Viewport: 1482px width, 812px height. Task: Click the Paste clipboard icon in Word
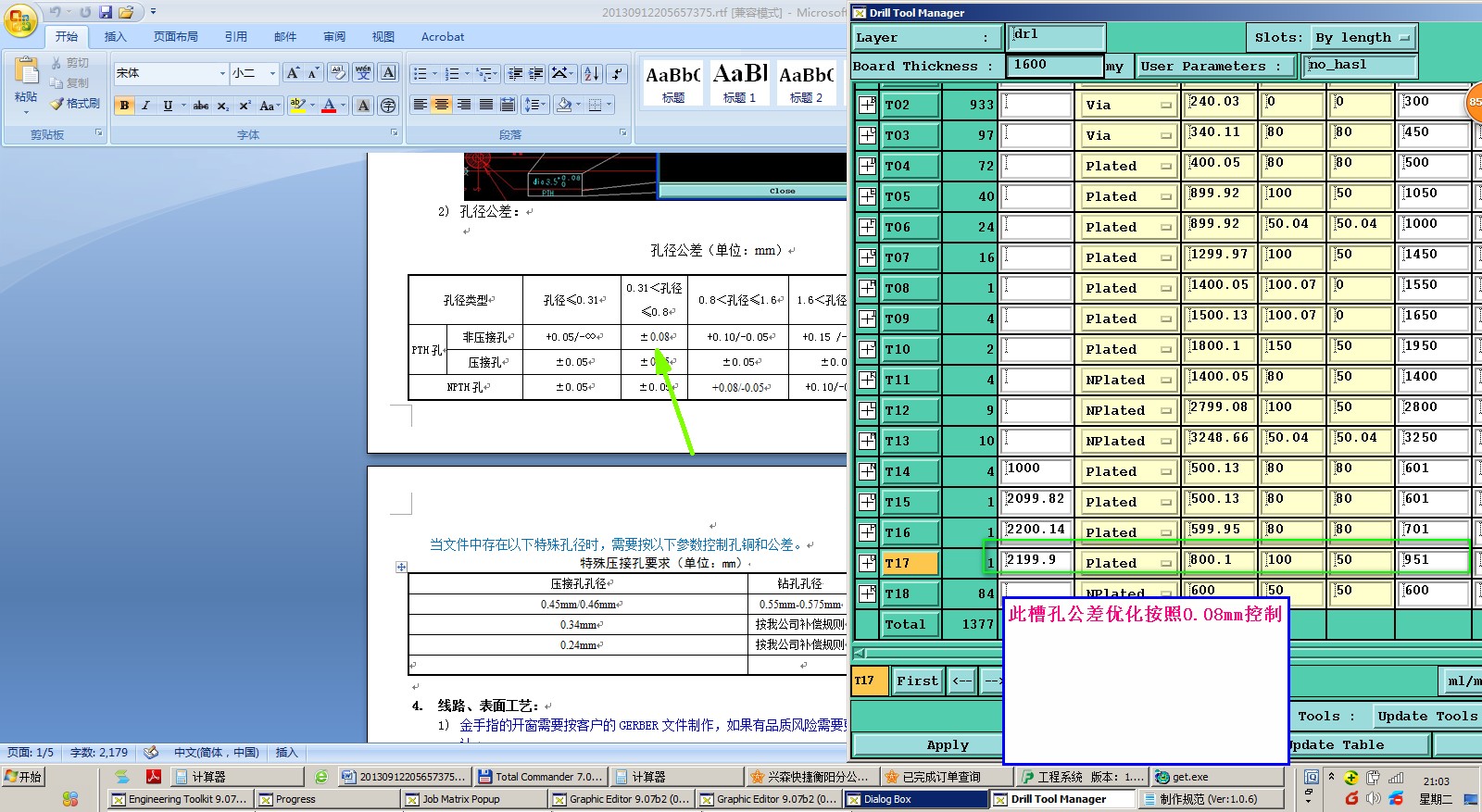pos(26,72)
